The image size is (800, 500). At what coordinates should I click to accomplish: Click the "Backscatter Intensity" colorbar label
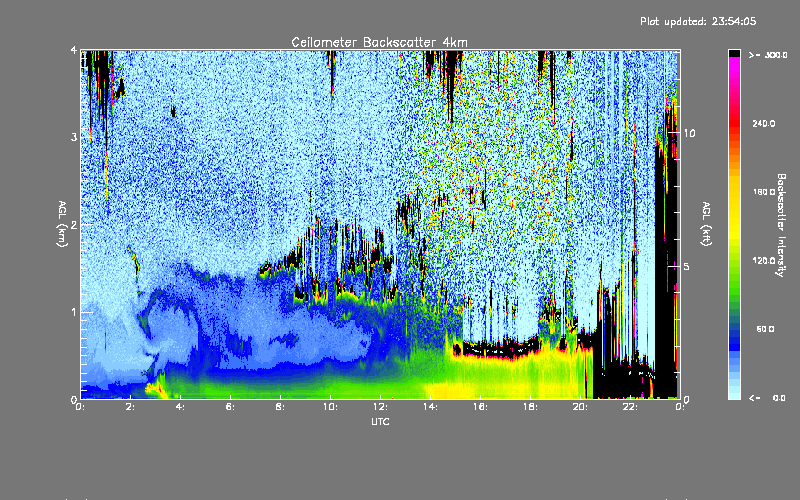pos(781,225)
